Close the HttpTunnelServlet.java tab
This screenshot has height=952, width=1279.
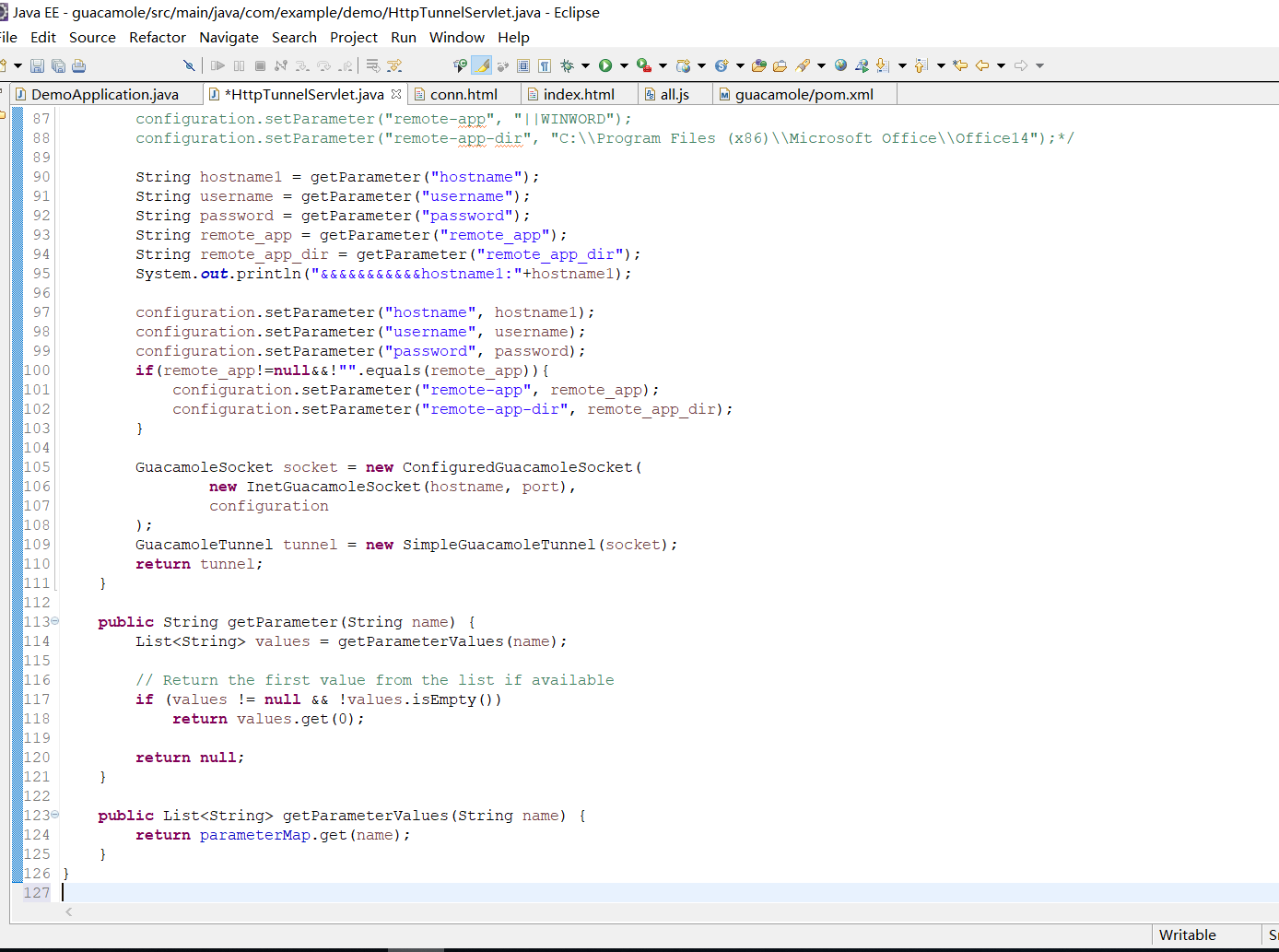click(x=396, y=94)
